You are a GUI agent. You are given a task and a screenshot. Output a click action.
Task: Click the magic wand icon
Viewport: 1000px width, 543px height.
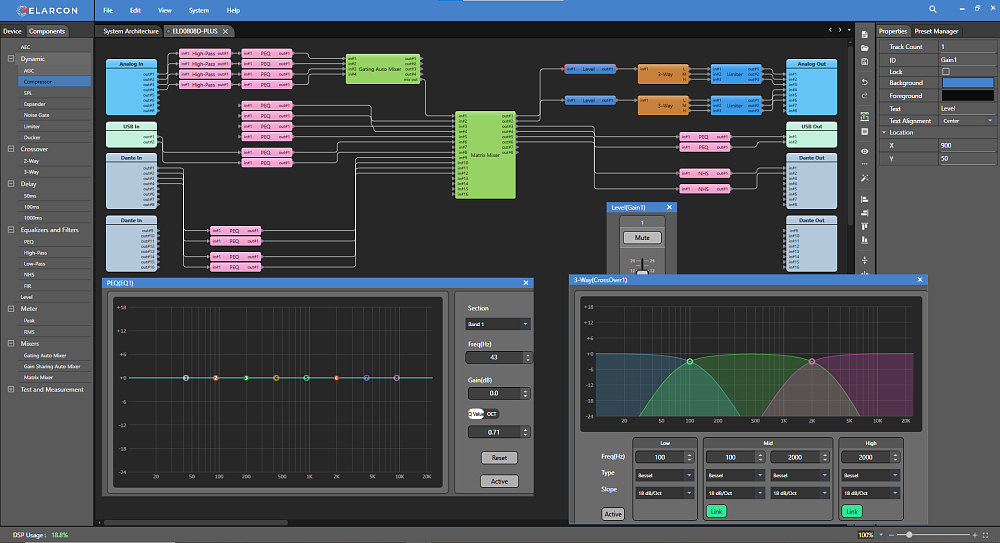[x=865, y=178]
